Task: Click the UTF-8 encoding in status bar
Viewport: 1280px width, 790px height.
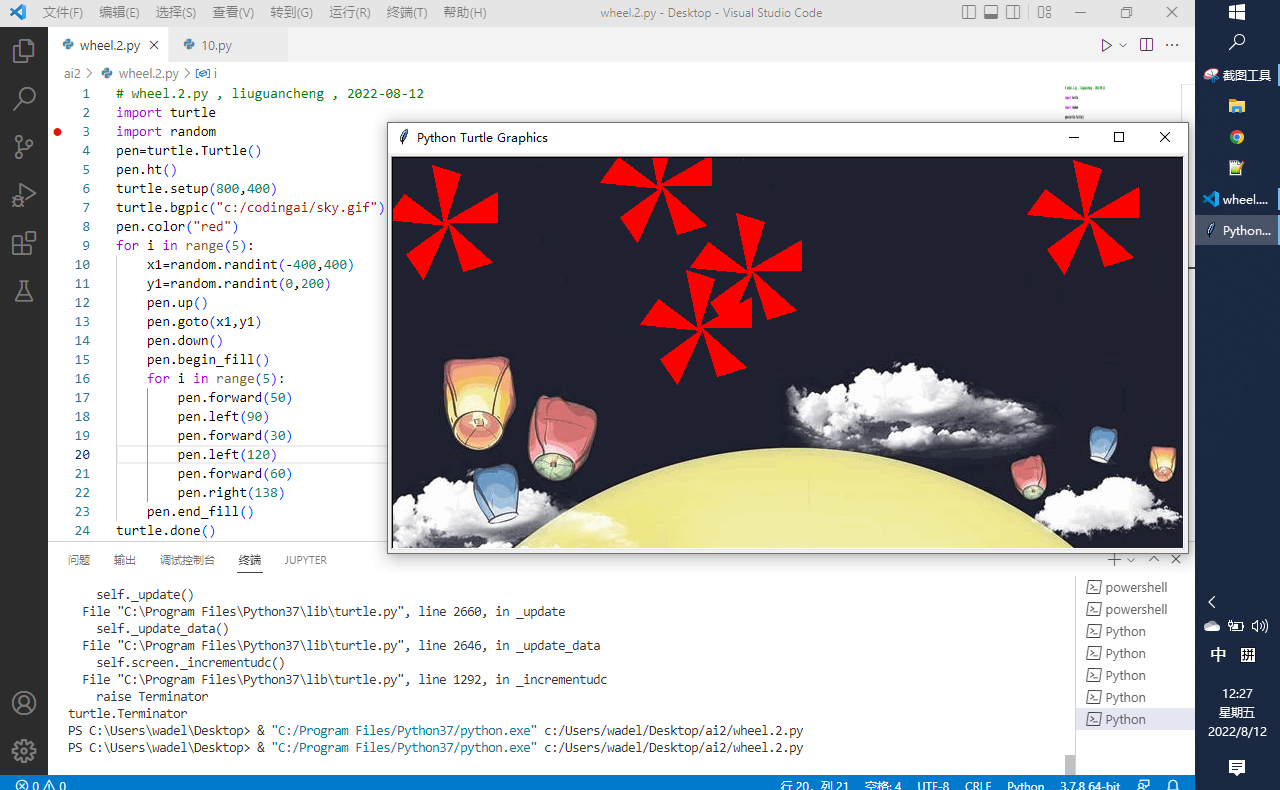Action: [x=932, y=786]
